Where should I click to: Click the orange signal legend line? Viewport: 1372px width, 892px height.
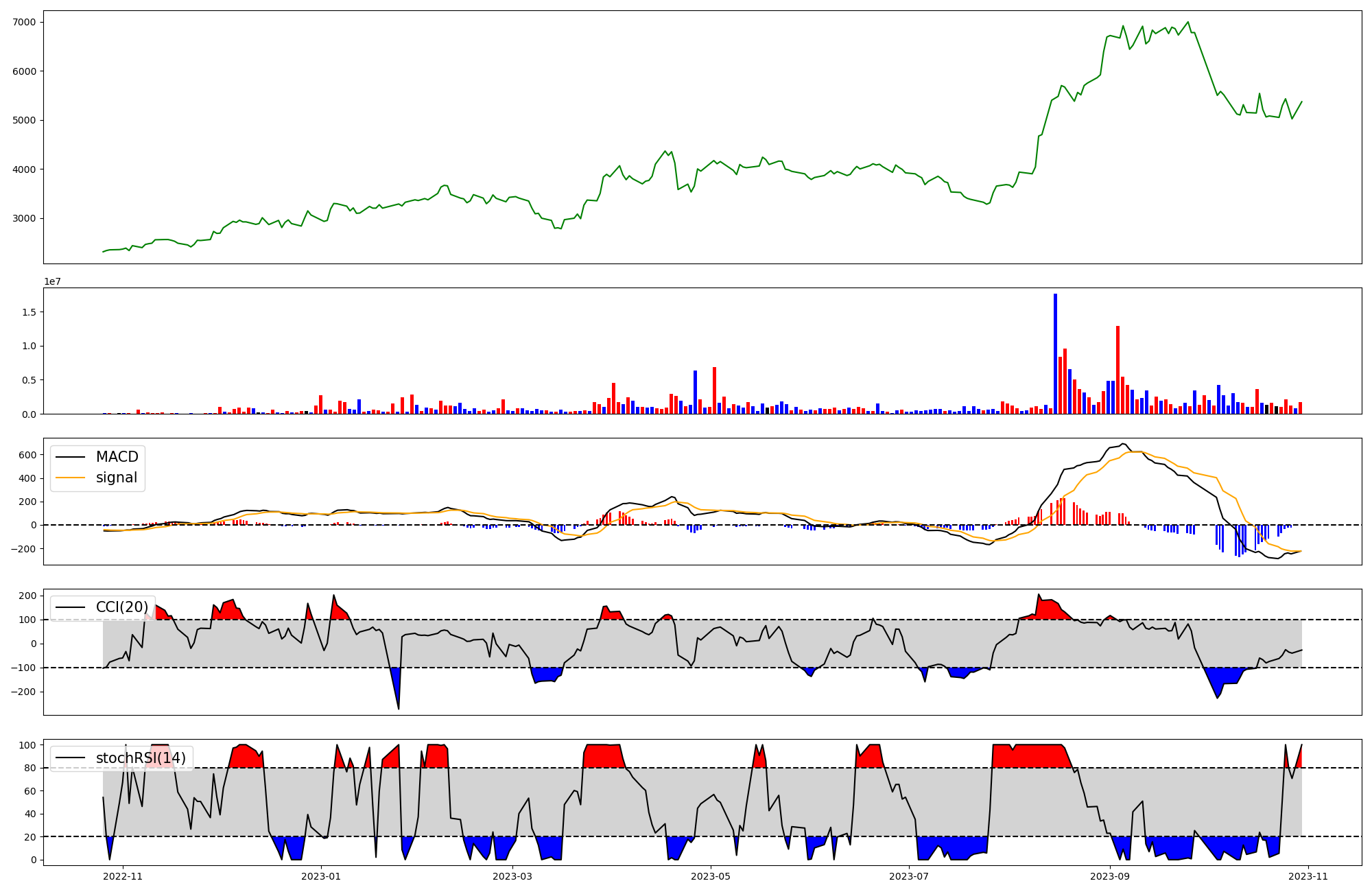pyautogui.click(x=70, y=478)
